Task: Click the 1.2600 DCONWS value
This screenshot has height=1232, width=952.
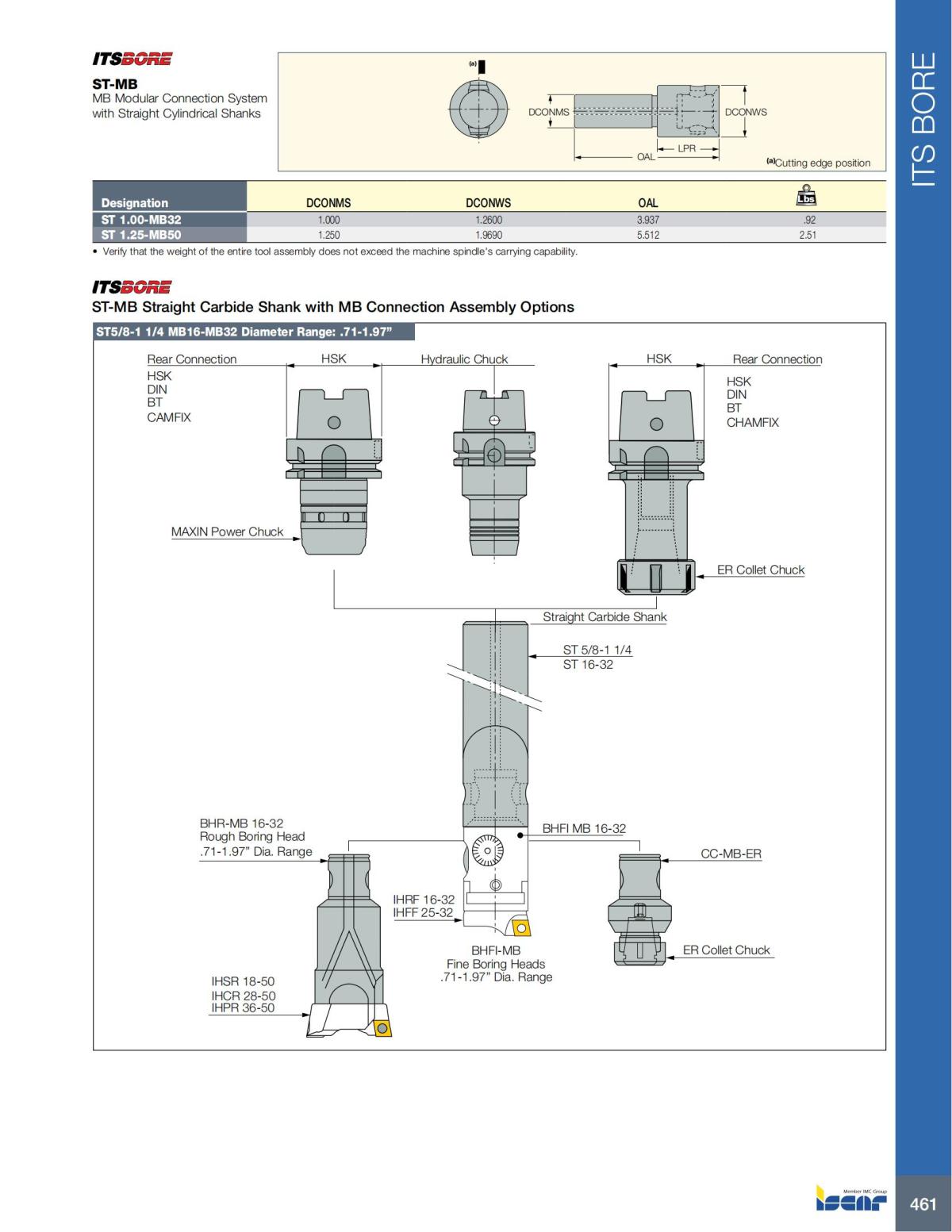Action: 488,221
